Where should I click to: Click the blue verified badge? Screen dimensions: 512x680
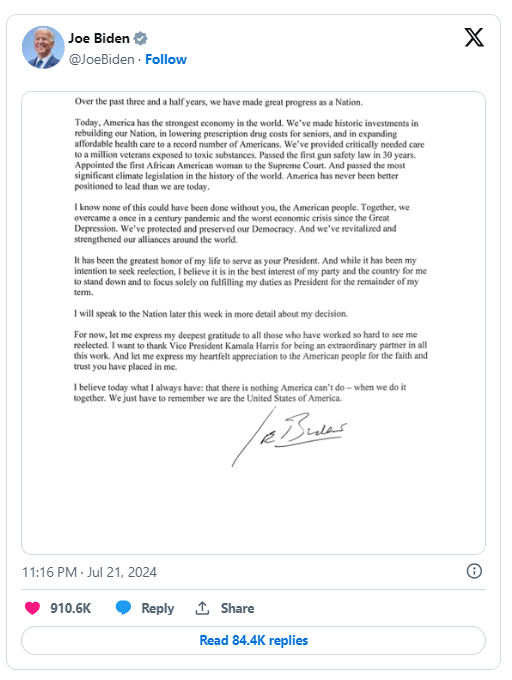point(140,39)
